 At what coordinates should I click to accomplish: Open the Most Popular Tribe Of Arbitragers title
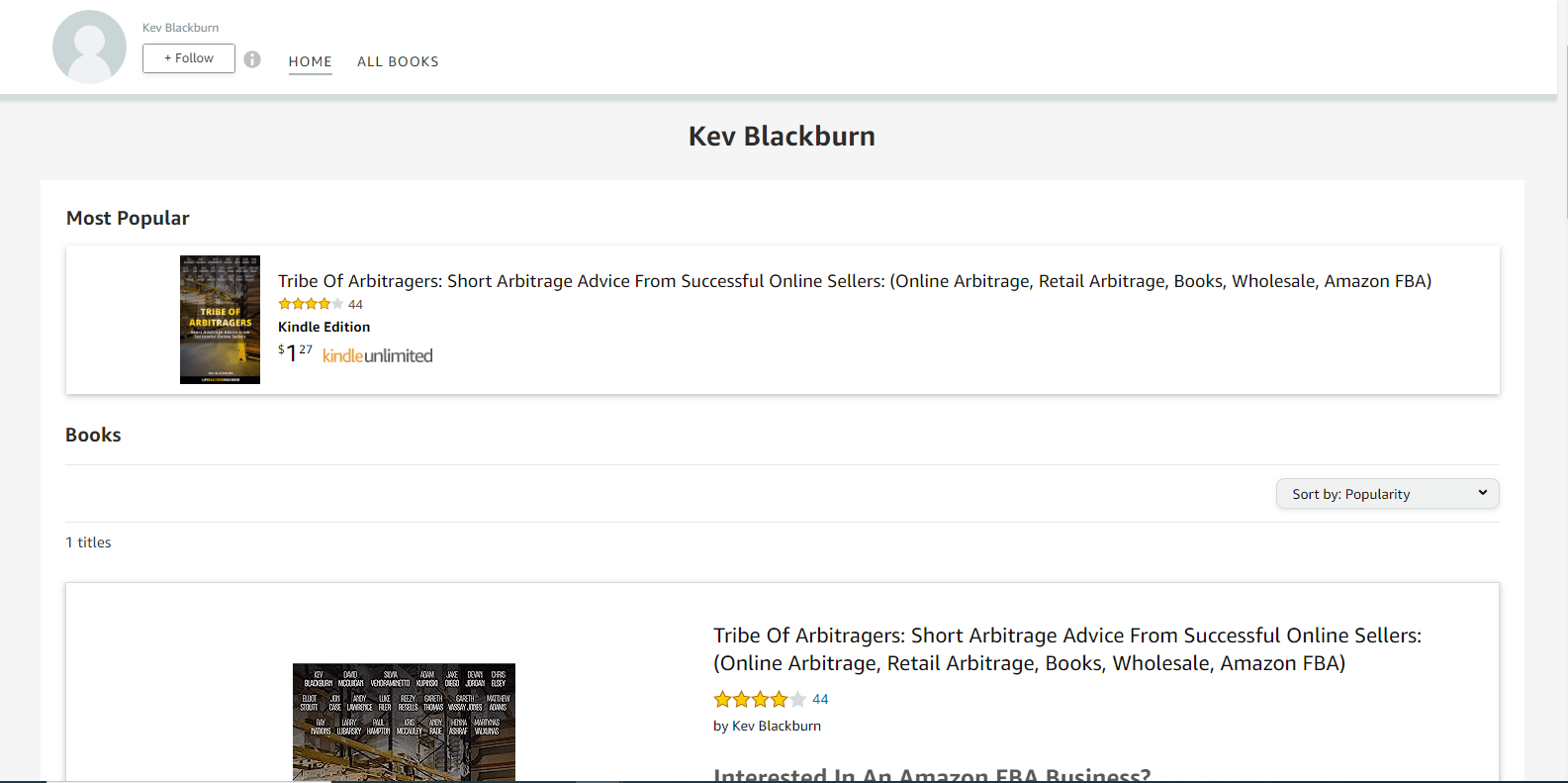pyautogui.click(x=854, y=281)
